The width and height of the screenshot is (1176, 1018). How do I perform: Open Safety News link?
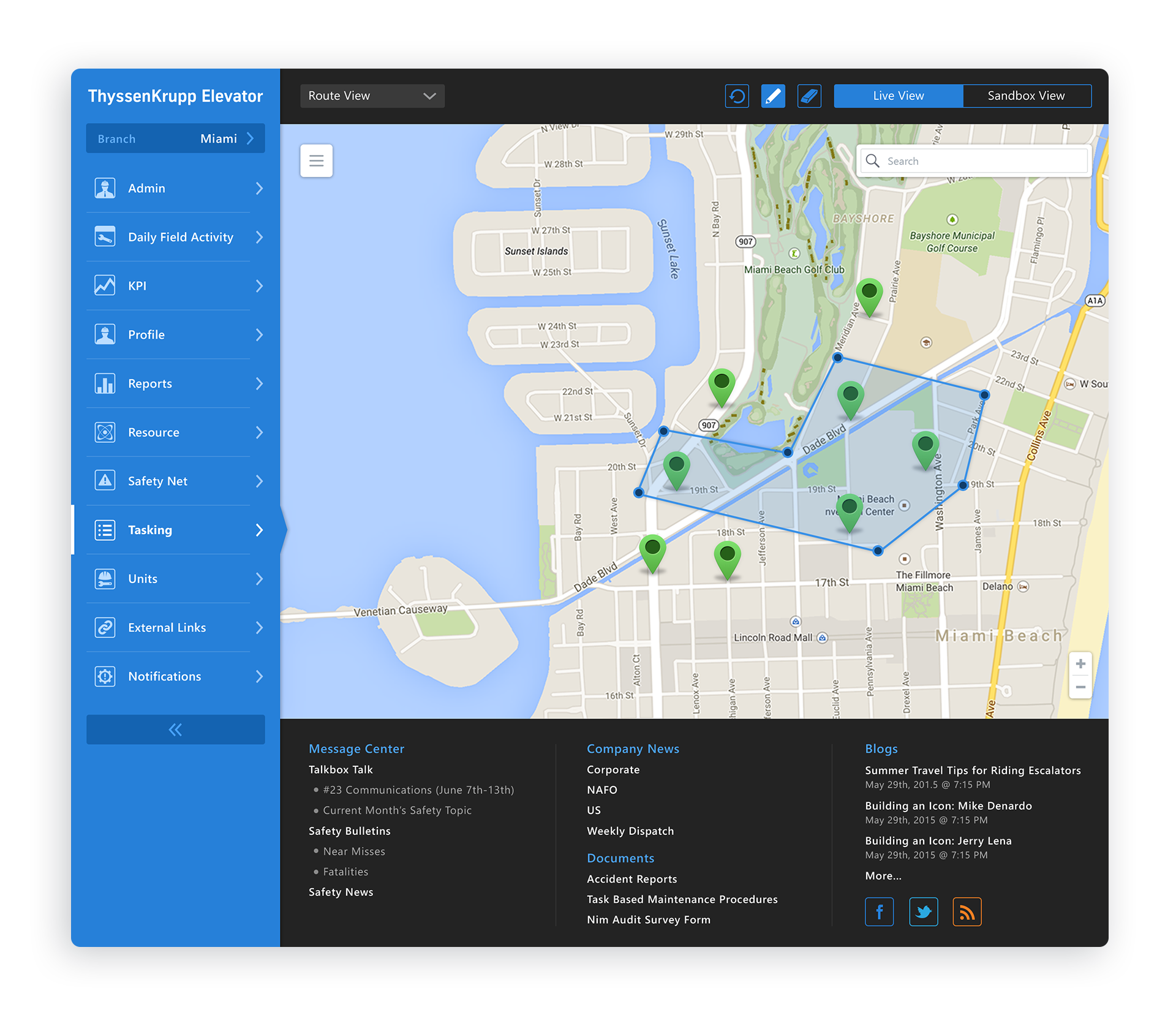341,892
